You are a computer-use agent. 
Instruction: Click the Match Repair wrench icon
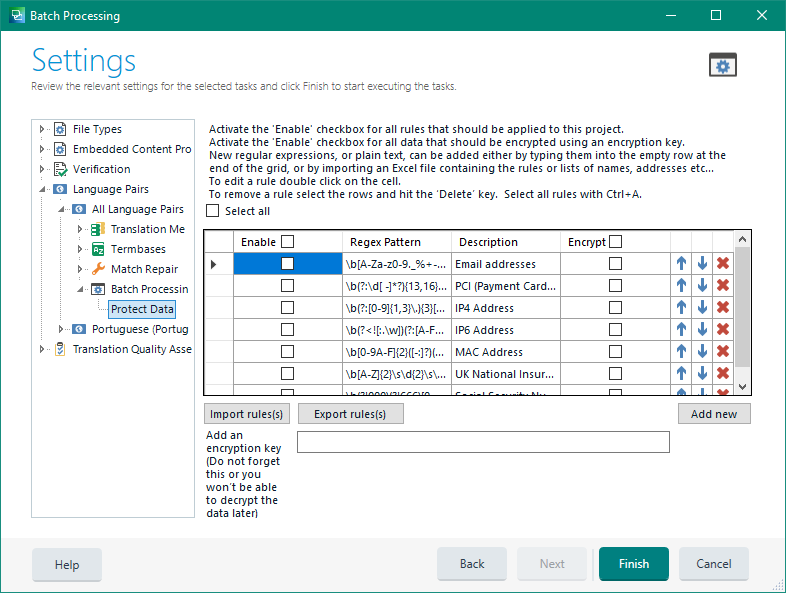click(x=98, y=269)
